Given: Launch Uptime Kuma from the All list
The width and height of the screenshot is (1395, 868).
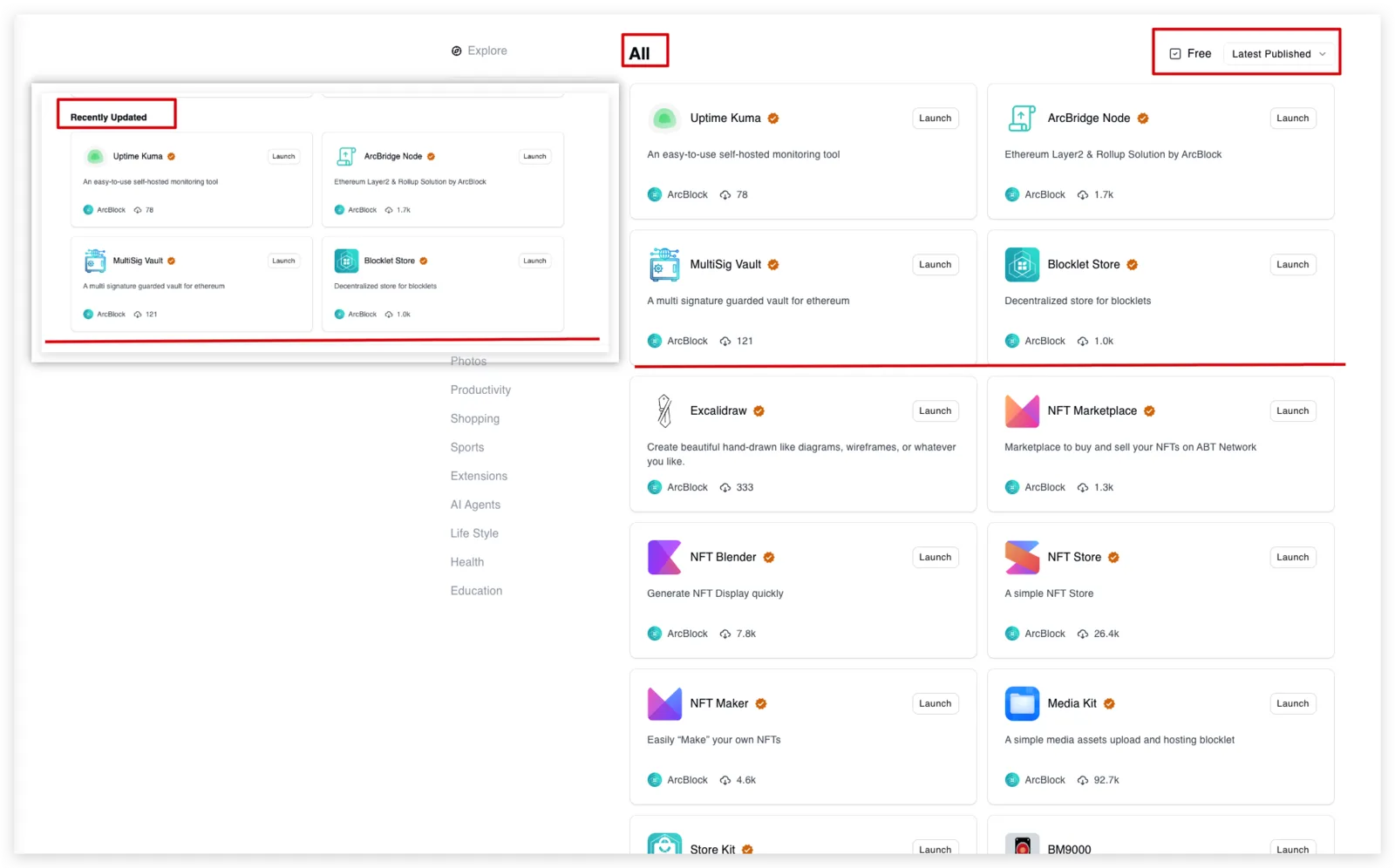Looking at the screenshot, I should [936, 119].
